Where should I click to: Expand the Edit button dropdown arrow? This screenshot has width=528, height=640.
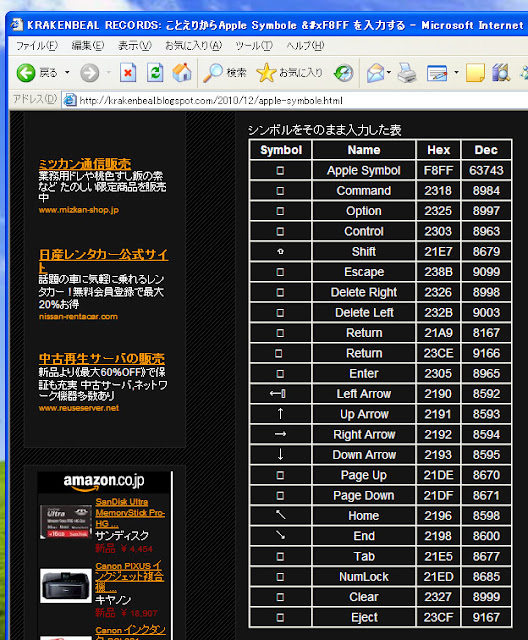click(456, 73)
